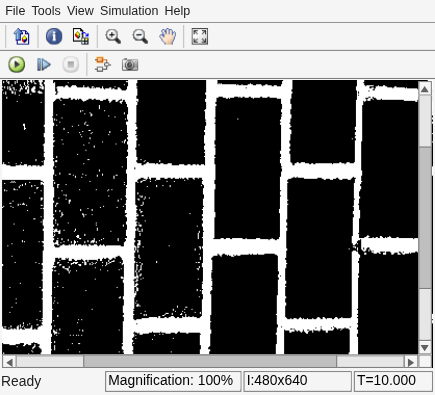Click the I:480x640 status field
435x395 pixels.
[x=298, y=381]
